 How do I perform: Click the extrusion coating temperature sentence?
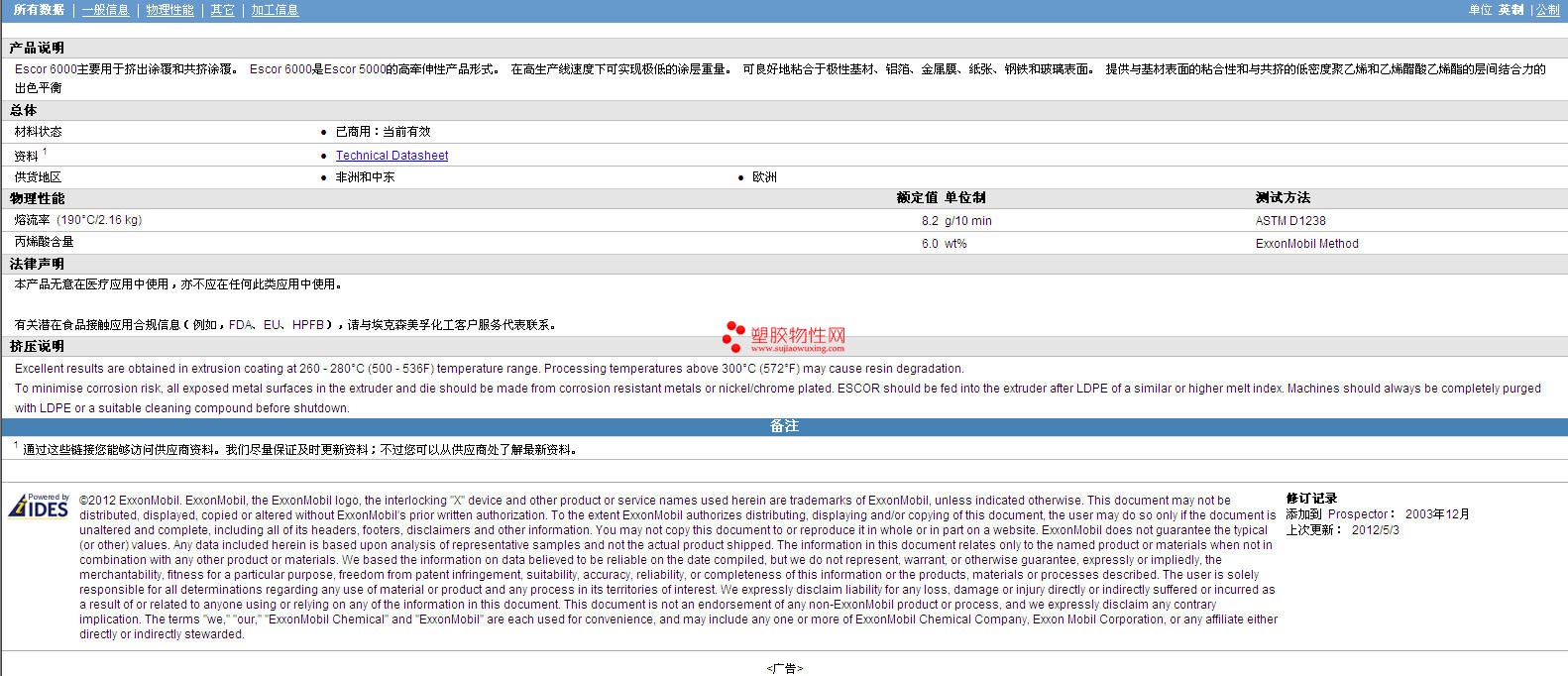coord(489,369)
